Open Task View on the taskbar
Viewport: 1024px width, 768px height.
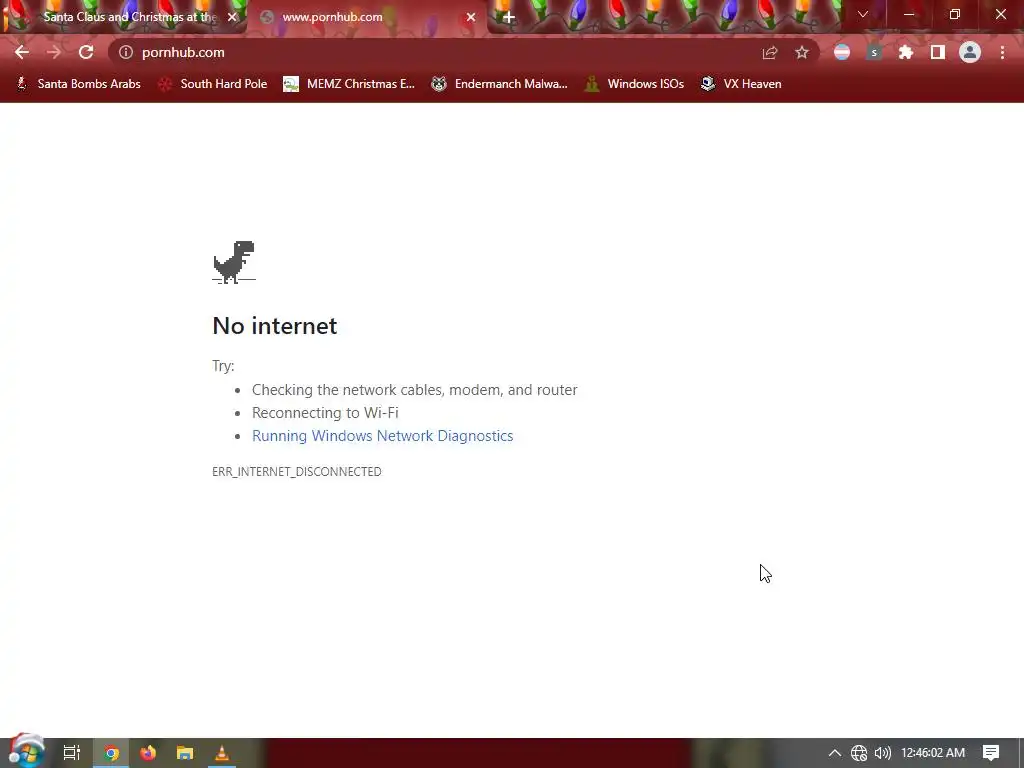(x=72, y=752)
